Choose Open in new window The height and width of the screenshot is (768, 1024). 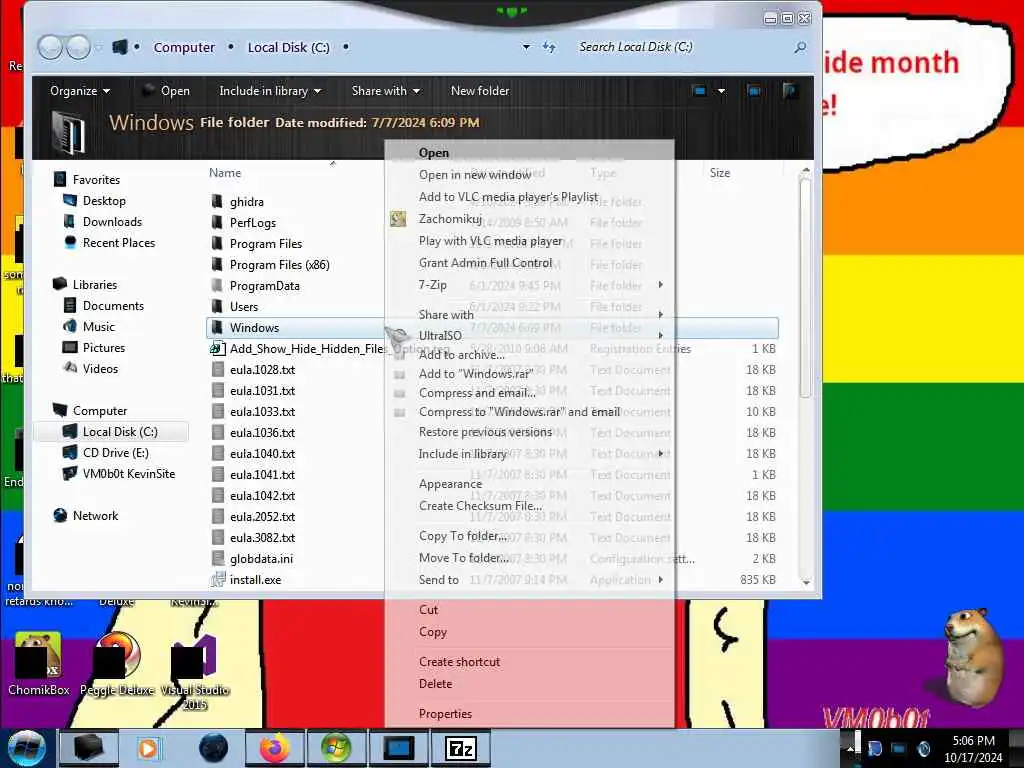[475, 174]
